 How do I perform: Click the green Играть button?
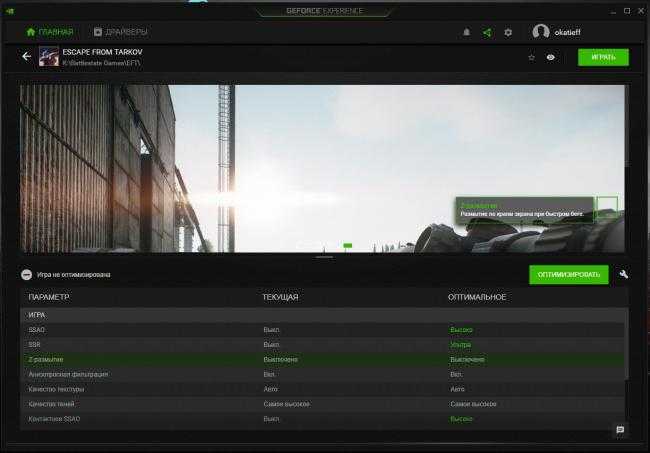[603, 57]
